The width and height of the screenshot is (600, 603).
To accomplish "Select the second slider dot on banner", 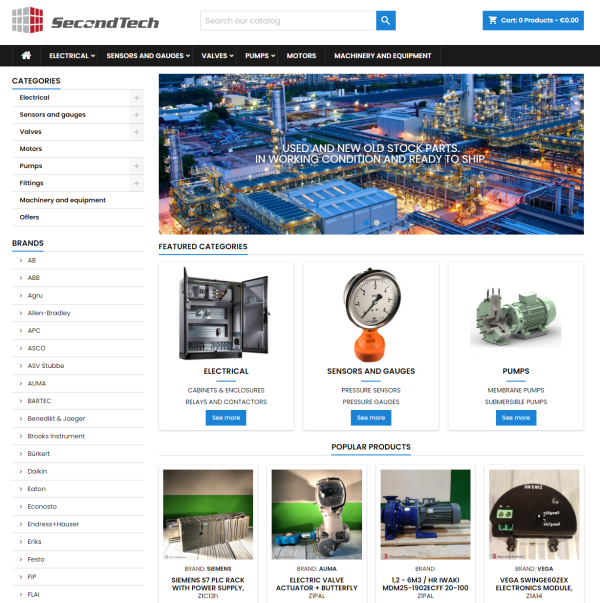I will point(377,223).
